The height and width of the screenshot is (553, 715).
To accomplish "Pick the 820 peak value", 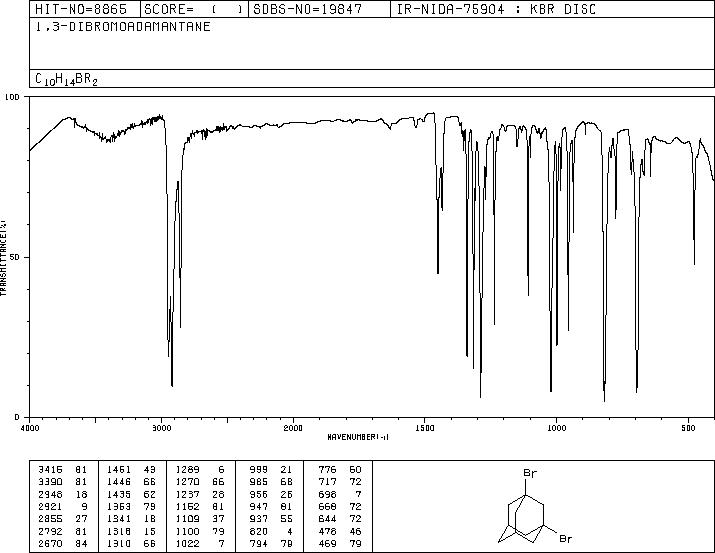I will point(259,531).
